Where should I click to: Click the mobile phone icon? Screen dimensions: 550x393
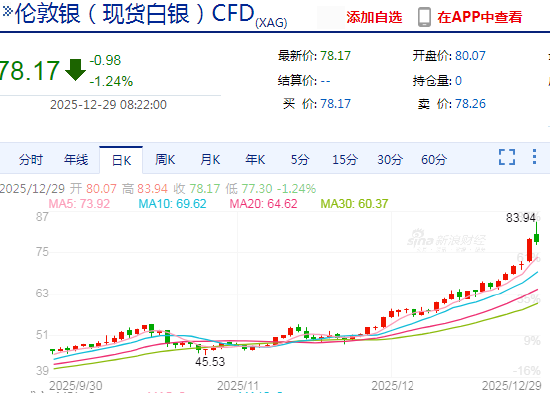(x=424, y=17)
